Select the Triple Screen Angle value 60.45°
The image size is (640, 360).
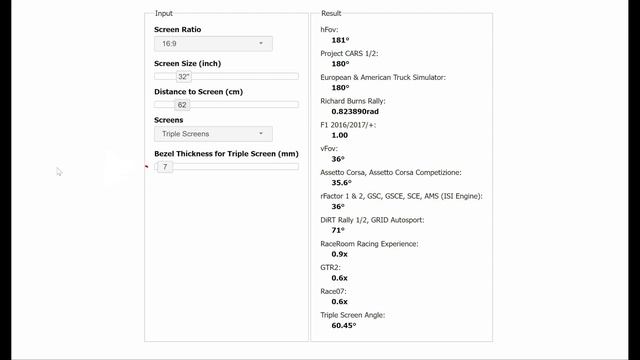tap(344, 325)
